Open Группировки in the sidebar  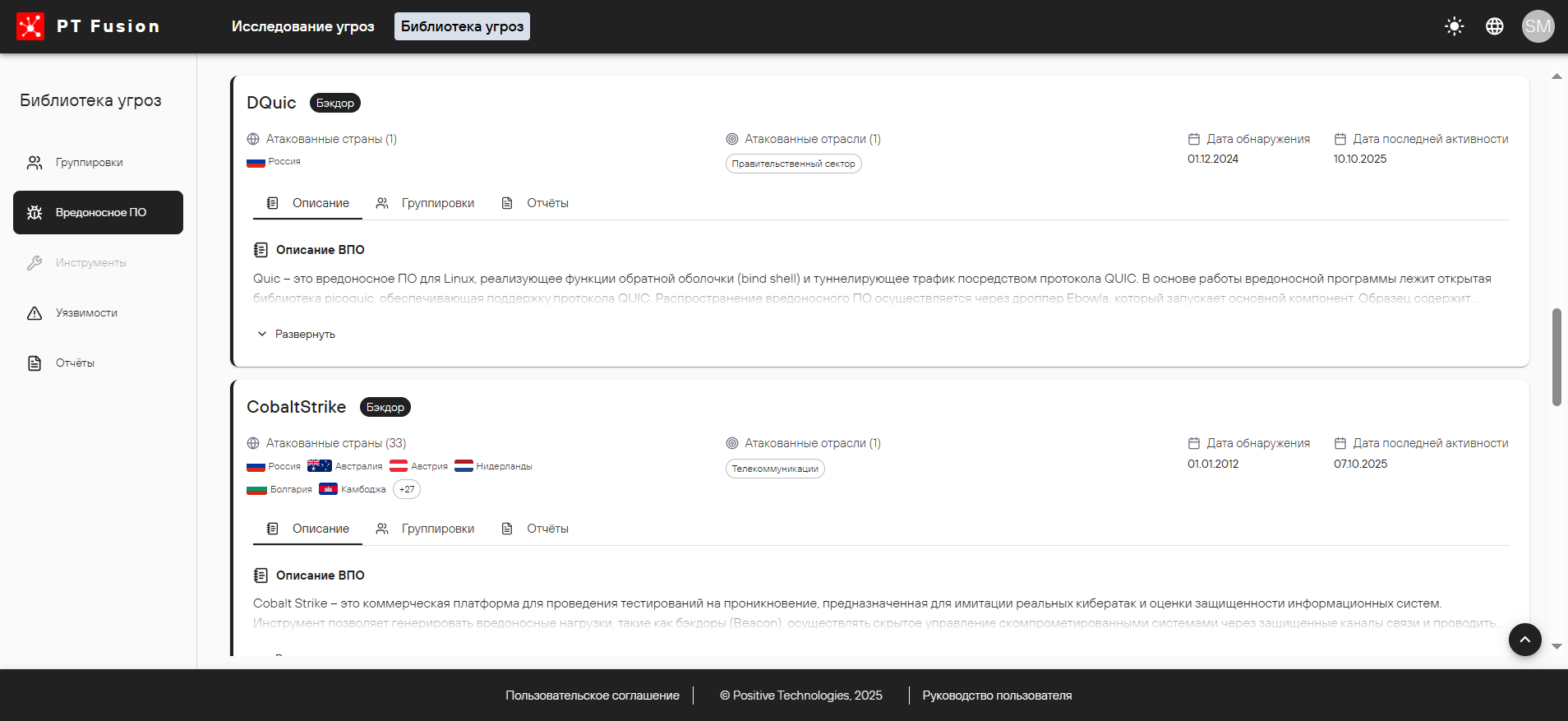[89, 163]
